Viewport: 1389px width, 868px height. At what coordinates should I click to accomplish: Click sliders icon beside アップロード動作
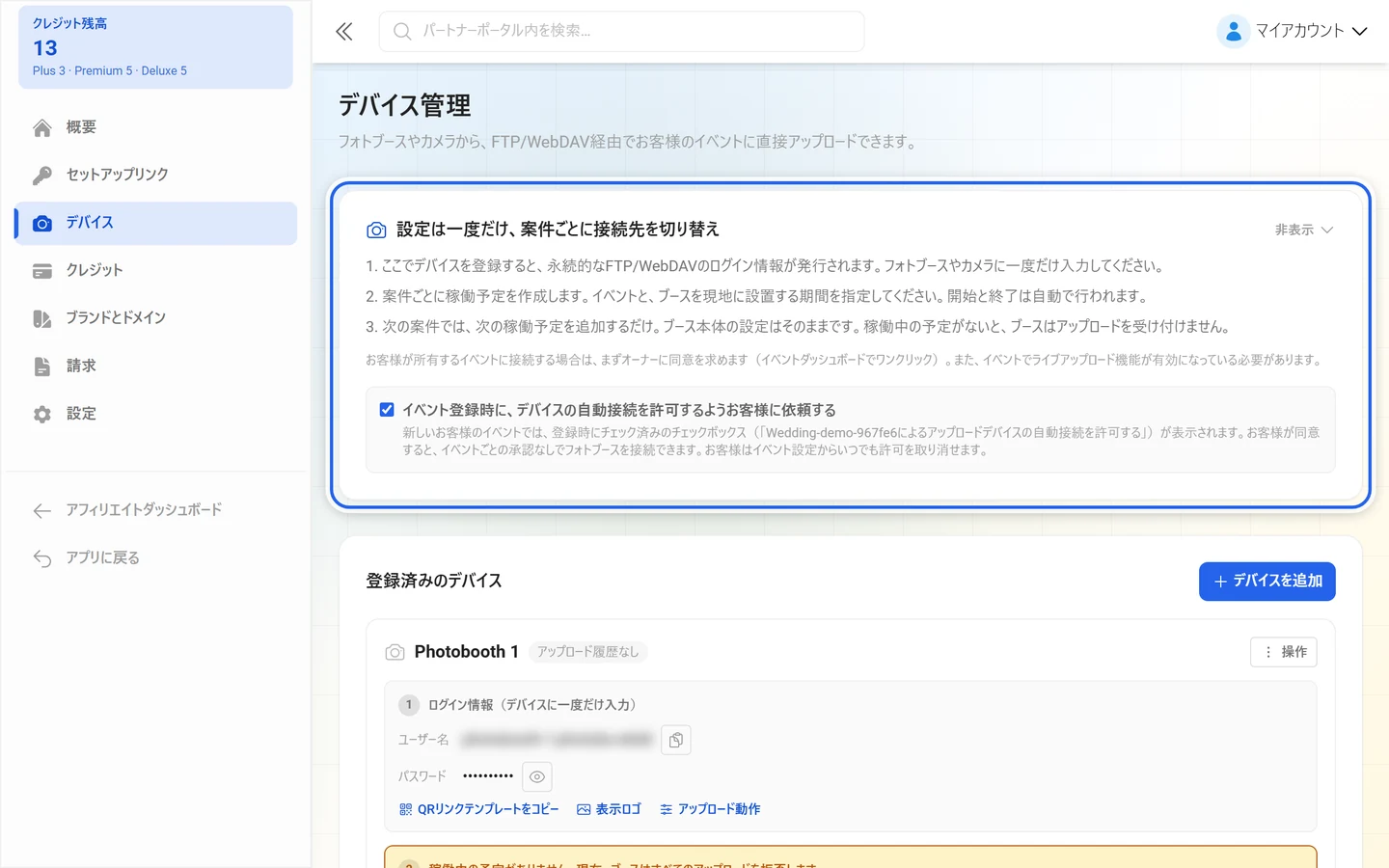pyautogui.click(x=667, y=809)
